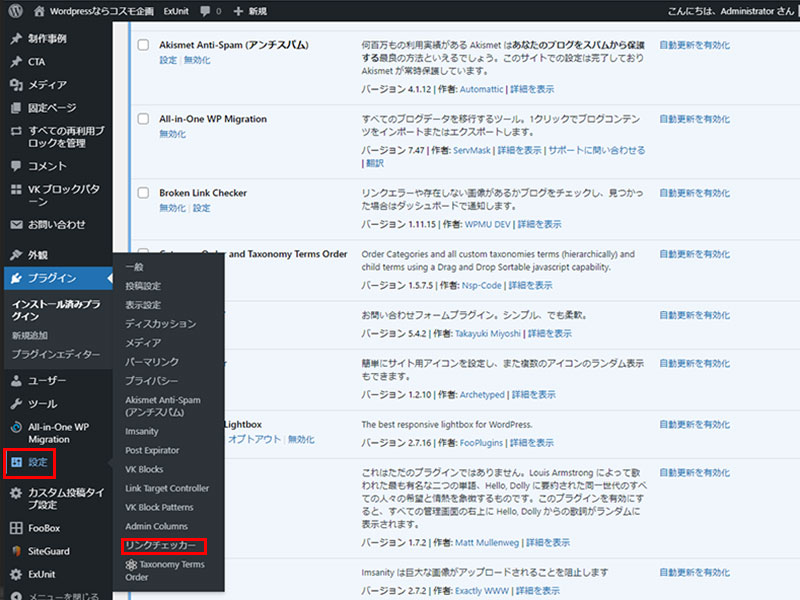Viewport: 800px width, 600px height.
Task: Tick the Broken Link Checker checkbox
Action: pos(143,193)
